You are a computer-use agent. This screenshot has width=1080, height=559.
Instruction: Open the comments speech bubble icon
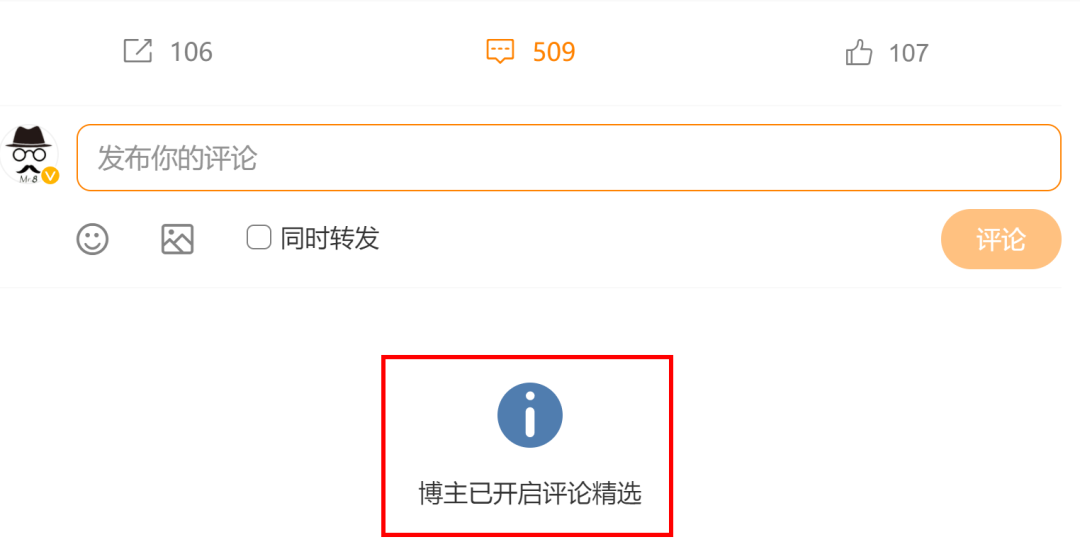point(500,52)
